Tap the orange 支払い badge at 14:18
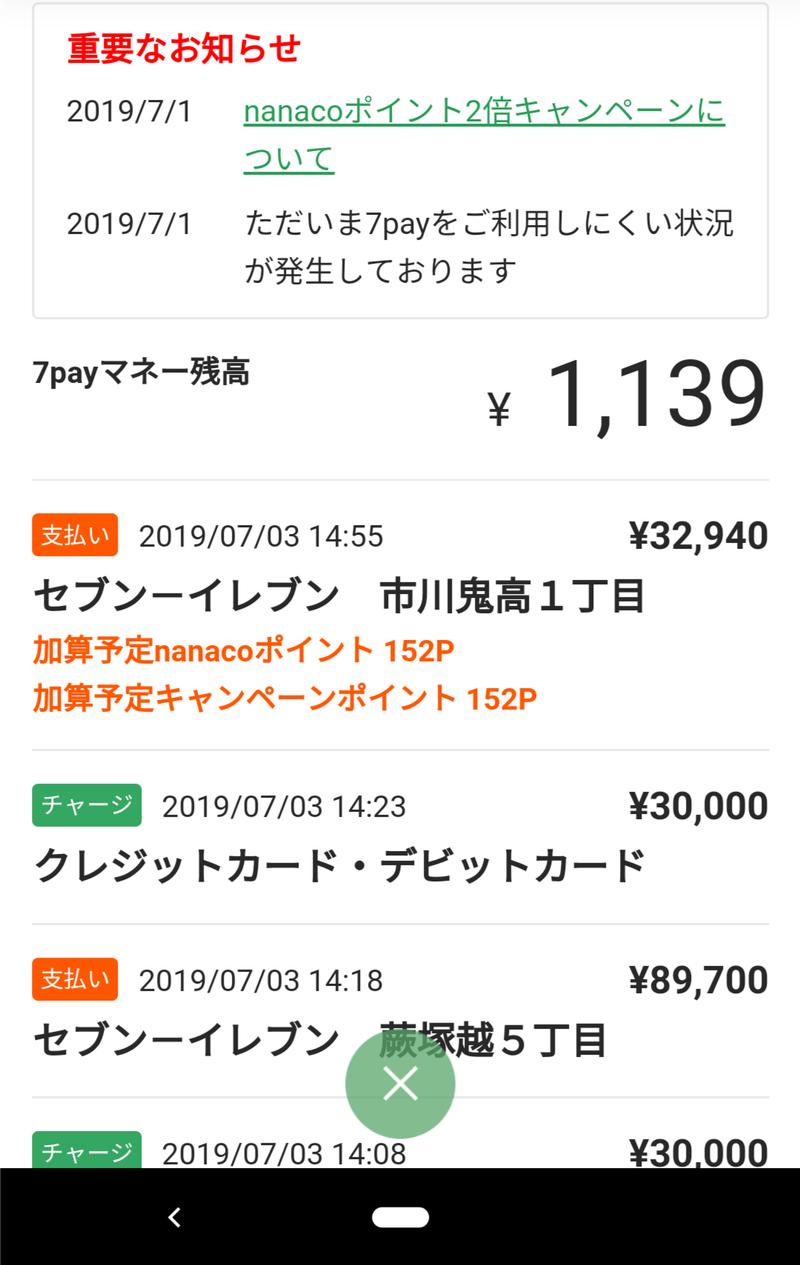This screenshot has width=800, height=1265. [x=75, y=979]
